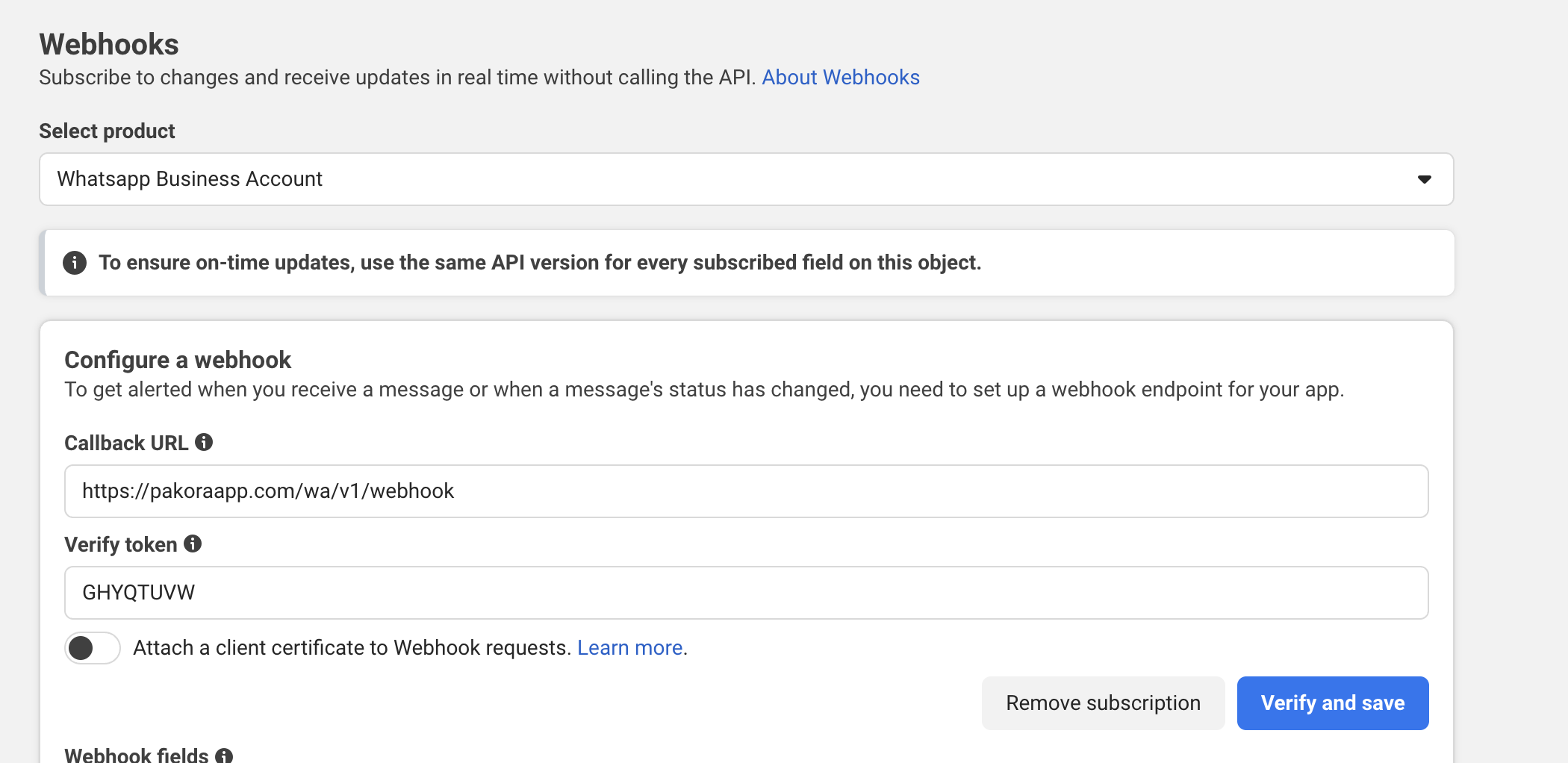The width and height of the screenshot is (1568, 763).
Task: Click the Webhooks page title
Action: (x=109, y=44)
